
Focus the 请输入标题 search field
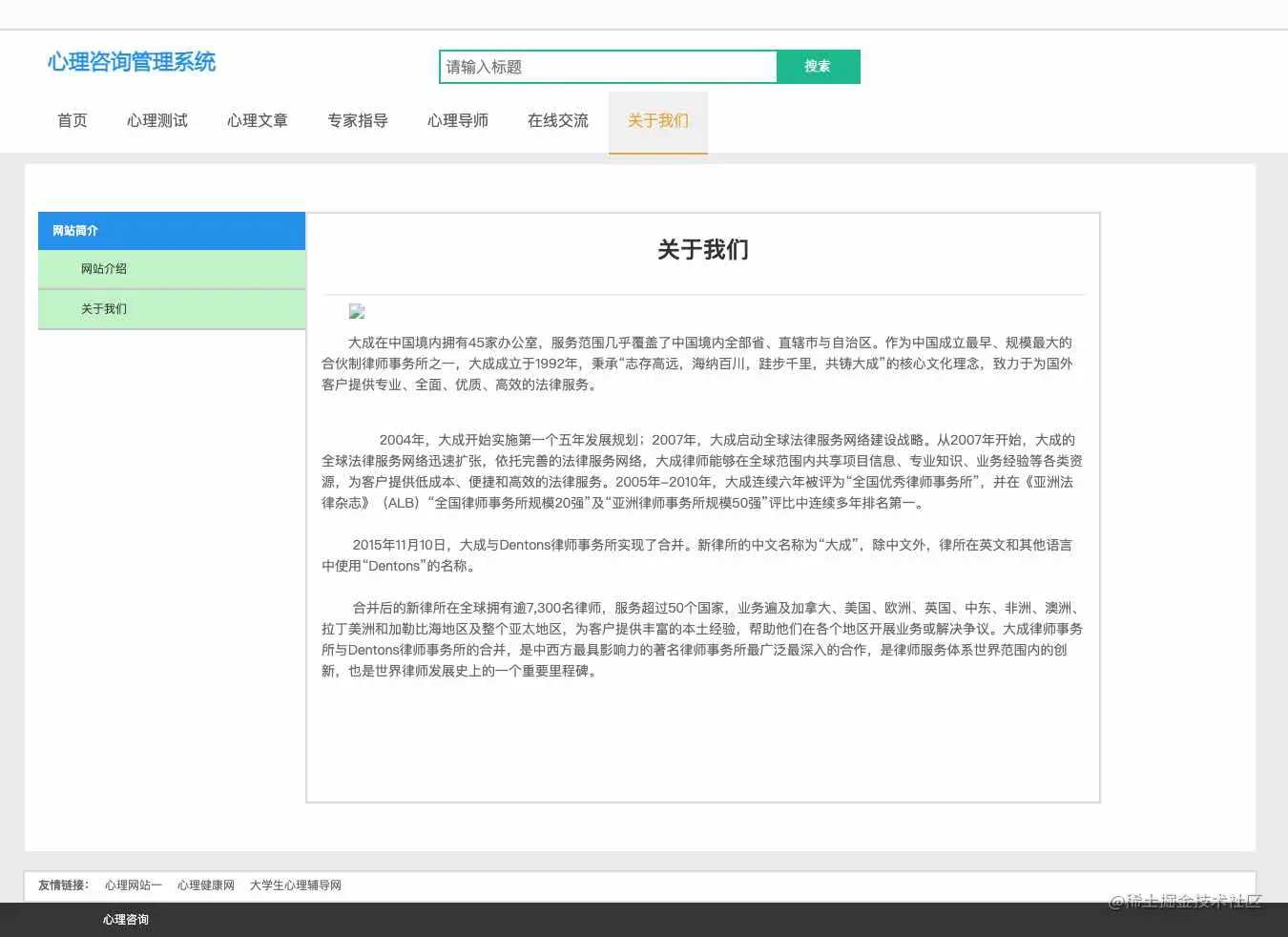coord(609,67)
